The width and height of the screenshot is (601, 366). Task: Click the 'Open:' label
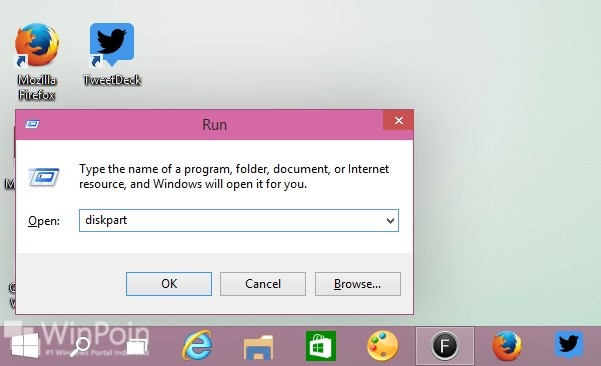click(44, 221)
